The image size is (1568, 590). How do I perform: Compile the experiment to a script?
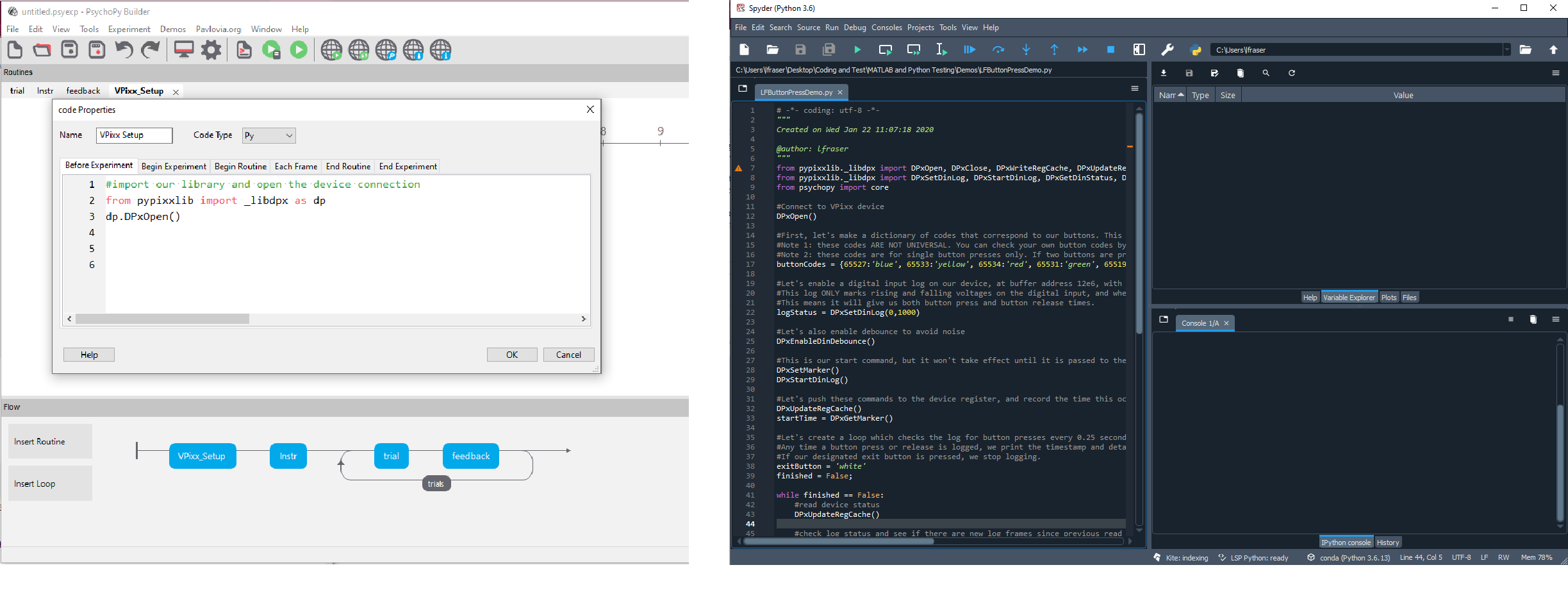[x=244, y=49]
